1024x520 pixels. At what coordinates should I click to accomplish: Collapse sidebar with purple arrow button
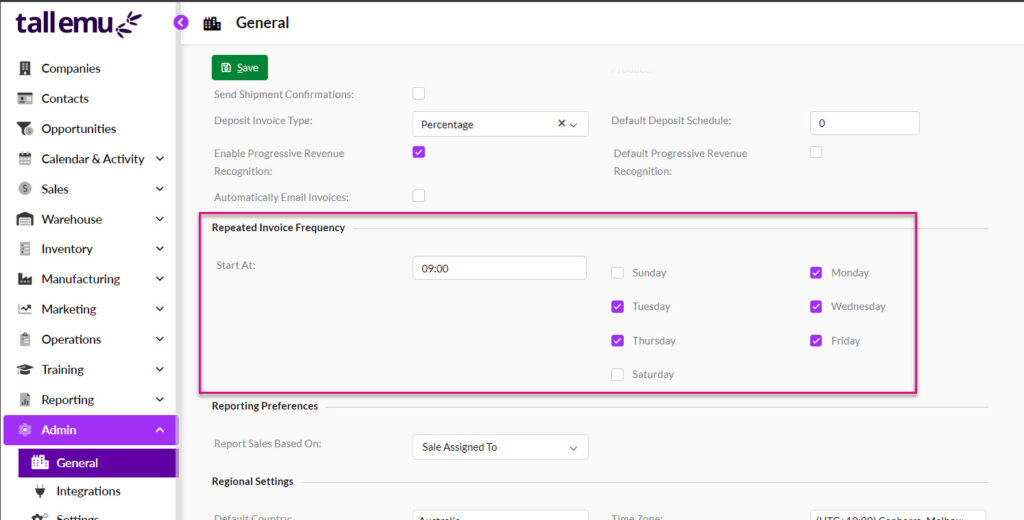pyautogui.click(x=181, y=23)
